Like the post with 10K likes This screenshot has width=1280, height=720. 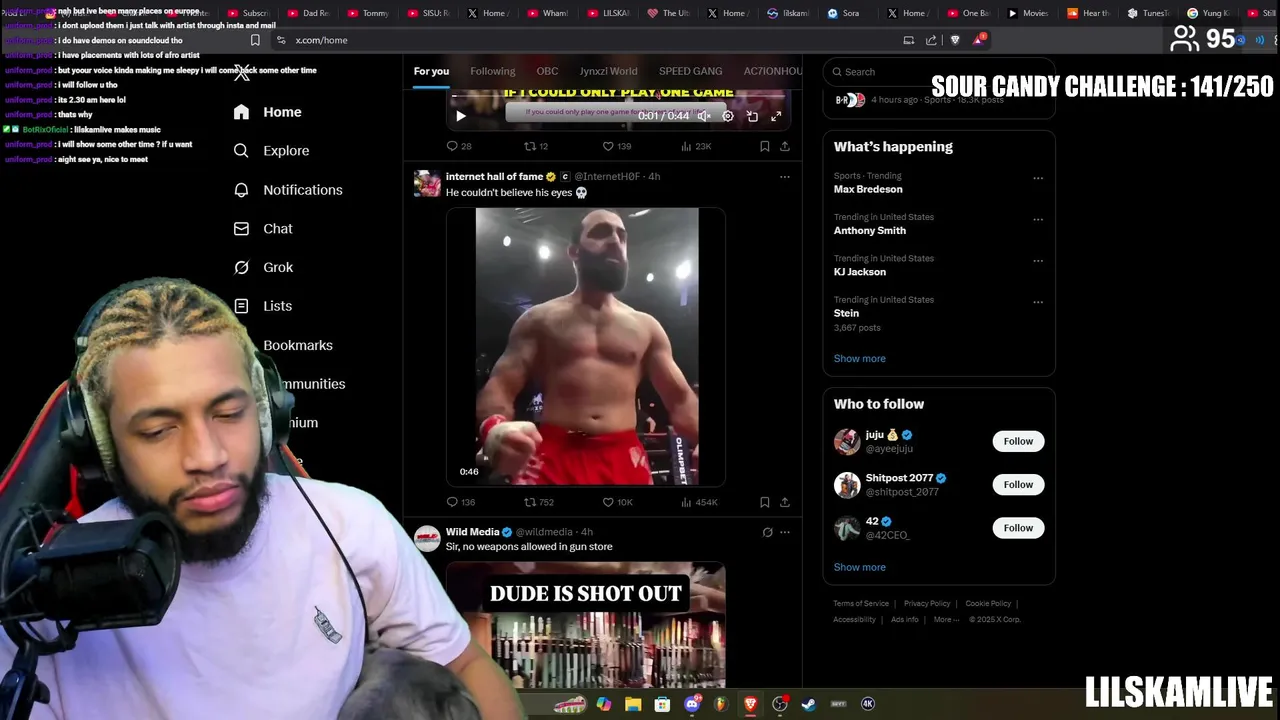coord(617,502)
